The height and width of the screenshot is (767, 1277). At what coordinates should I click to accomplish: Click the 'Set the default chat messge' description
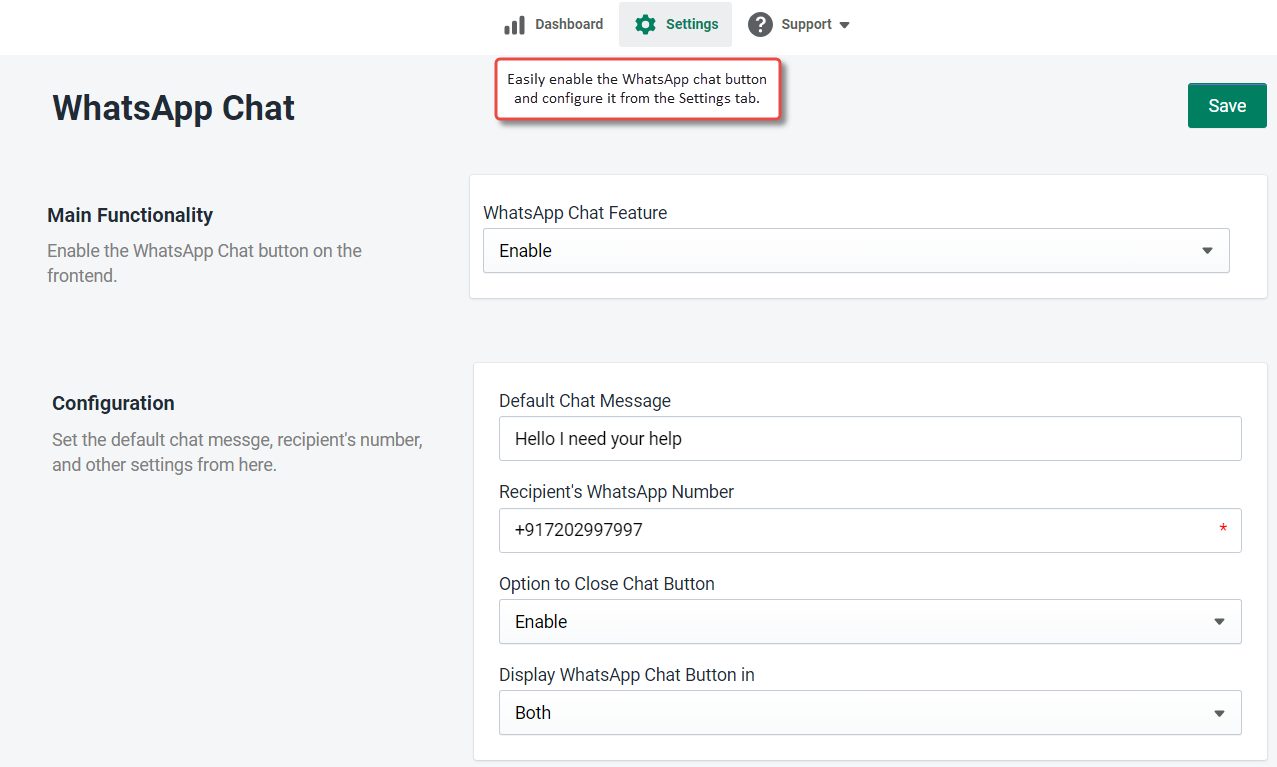pos(237,452)
